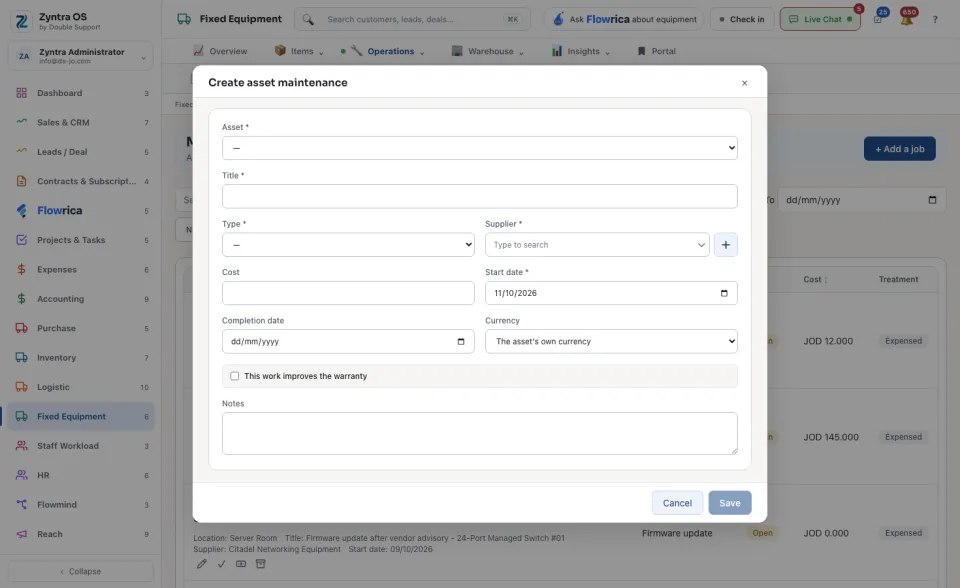Click the background date filter dd/mm/yyyy field
This screenshot has height=588, width=960.
coord(861,200)
